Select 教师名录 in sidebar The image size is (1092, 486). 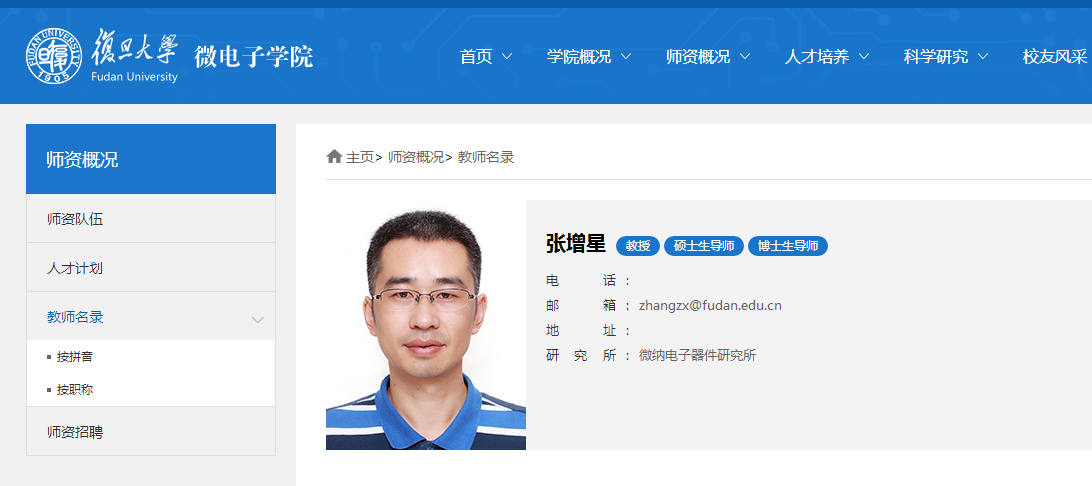point(151,316)
